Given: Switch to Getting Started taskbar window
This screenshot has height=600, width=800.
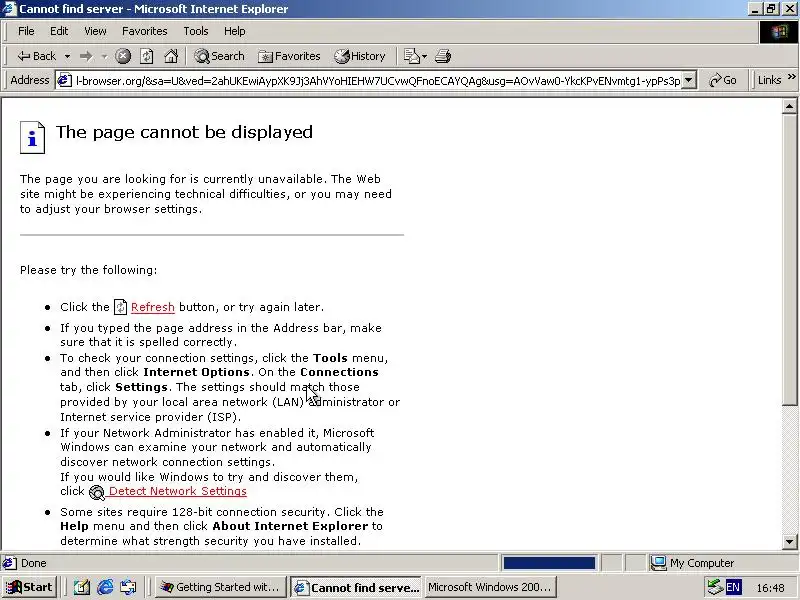Looking at the screenshot, I should pos(220,587).
